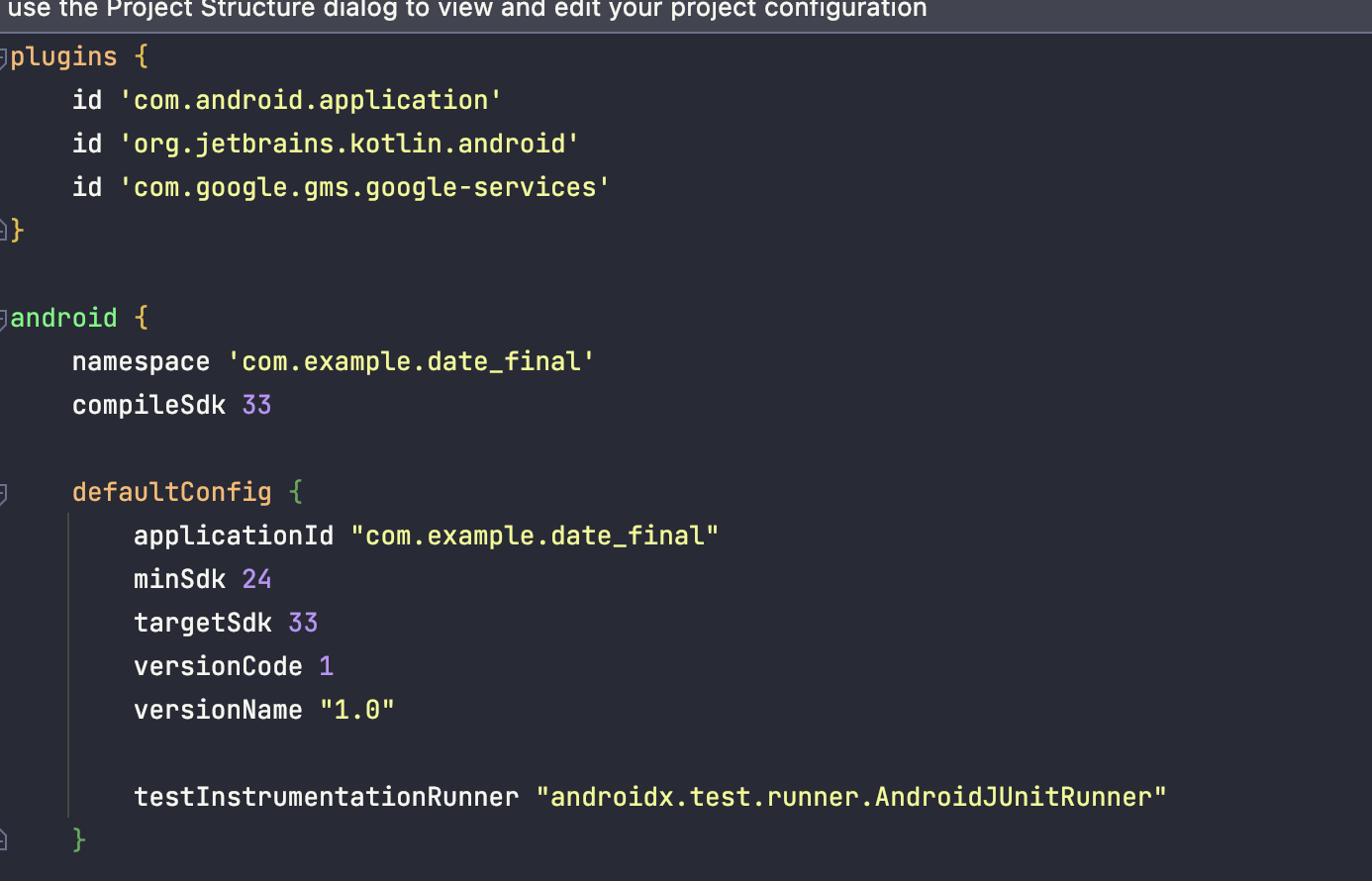
Task: Click namespace value 'com.example.date_final'
Action: pyautogui.click(x=412, y=361)
